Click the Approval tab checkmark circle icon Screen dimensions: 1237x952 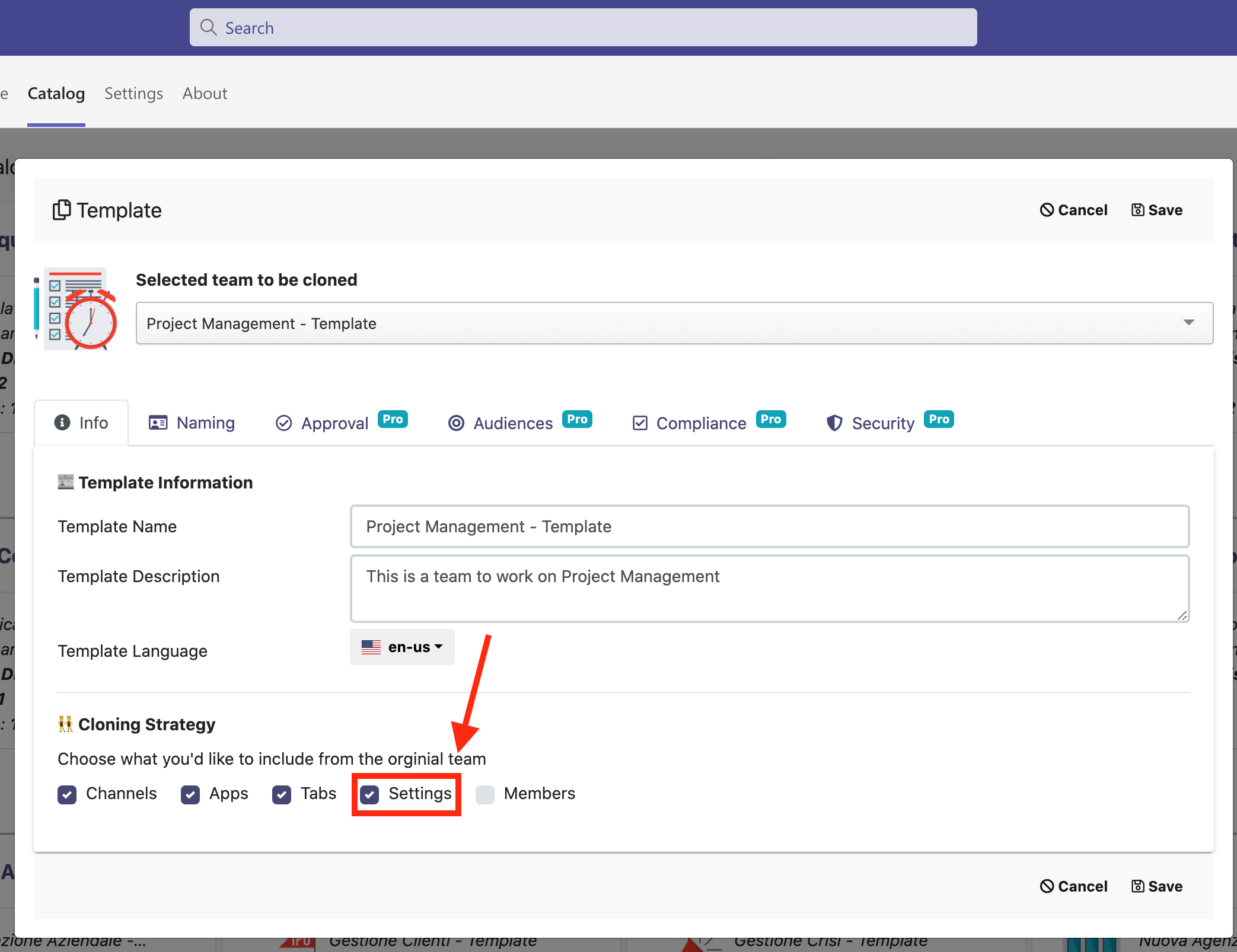[284, 423]
